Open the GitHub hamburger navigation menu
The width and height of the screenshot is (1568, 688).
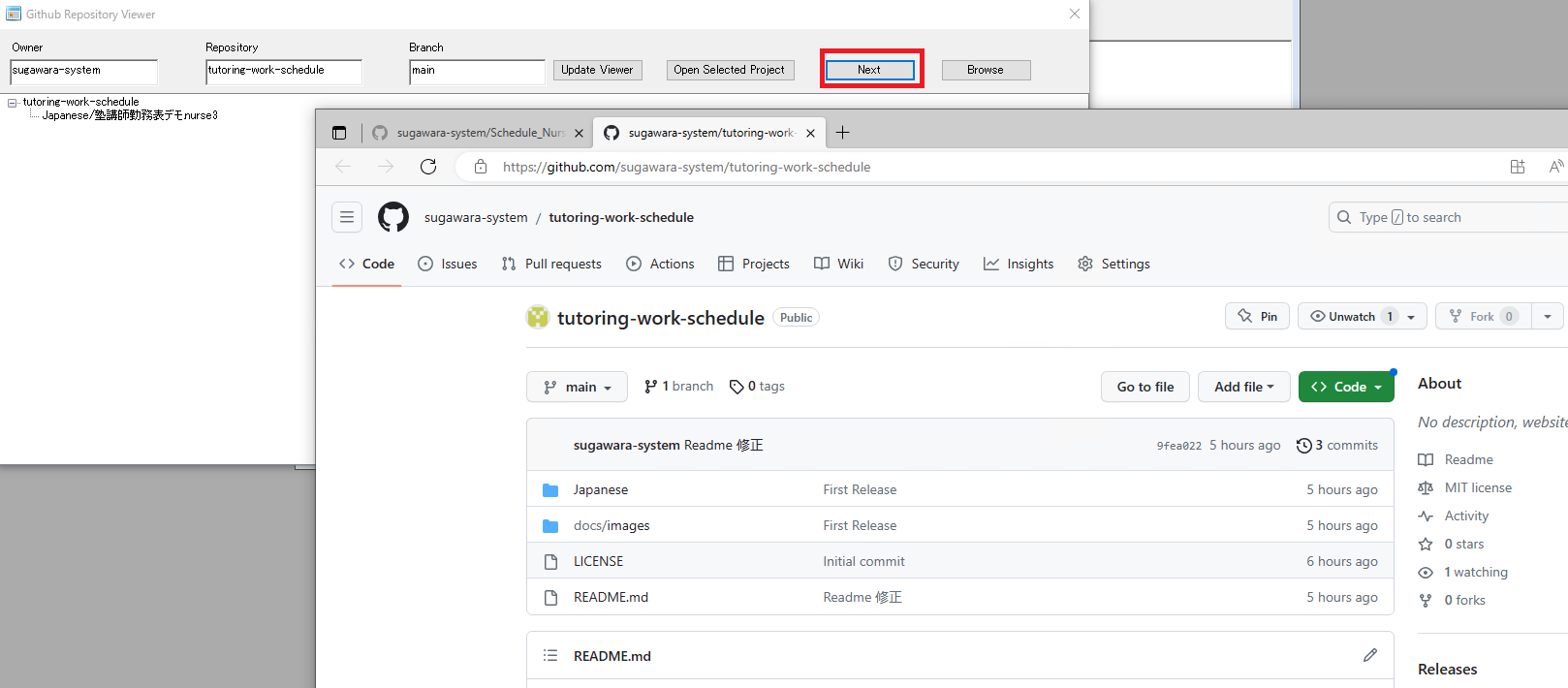coord(347,217)
